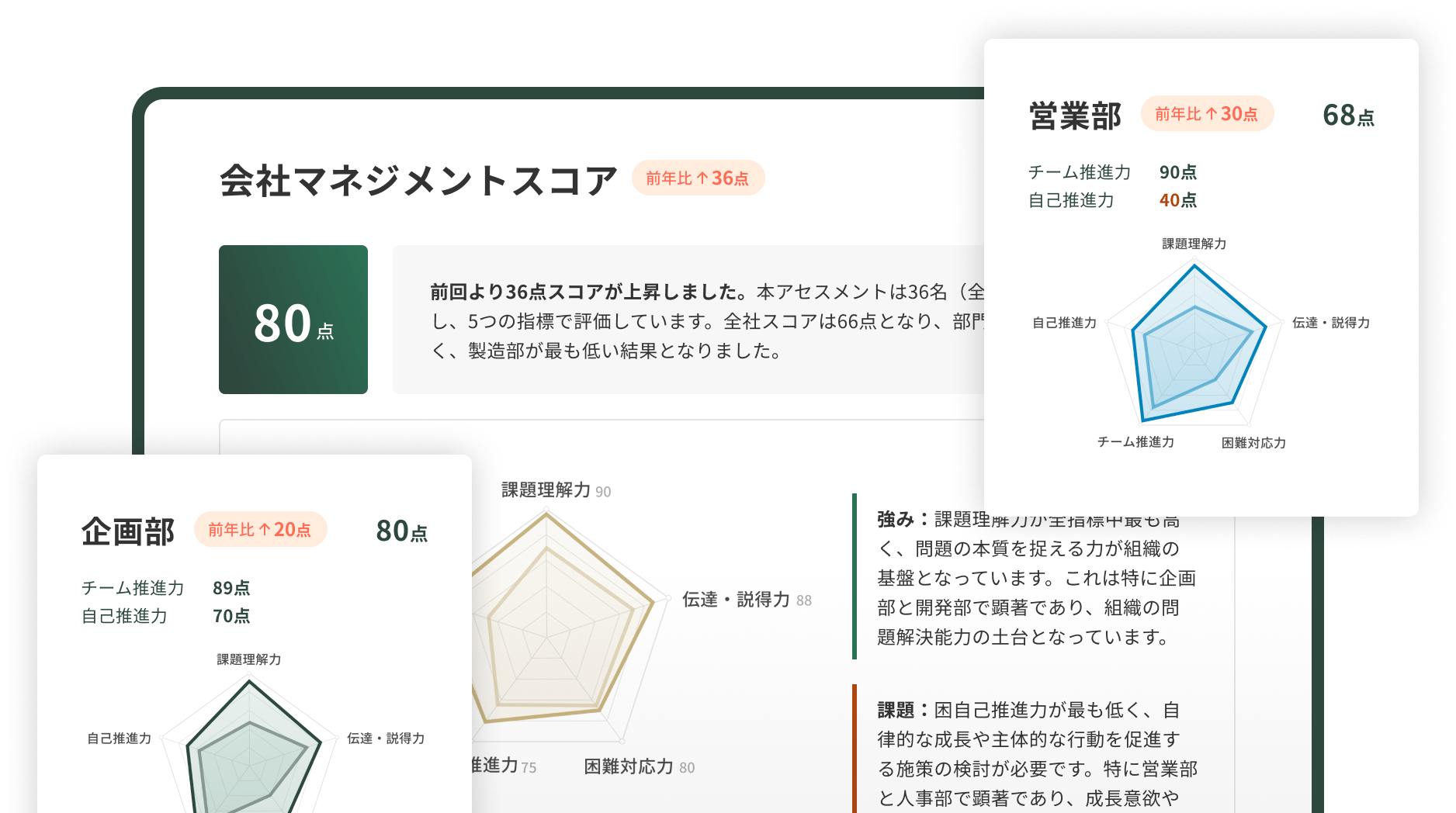Viewport: 1456px width, 813px height.
Task: Click the summary text starting 前回より36点
Action: click(x=699, y=321)
